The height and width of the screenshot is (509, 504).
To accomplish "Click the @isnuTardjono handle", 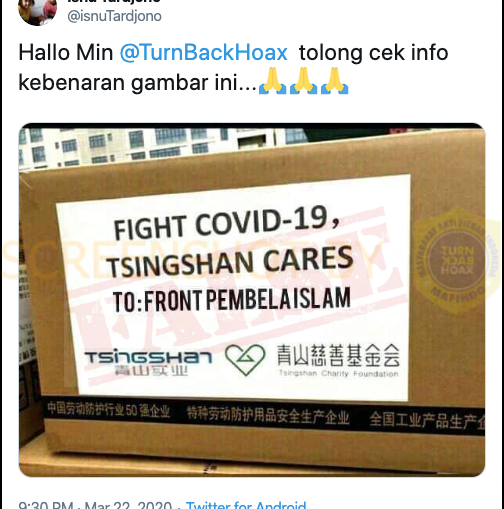I will (115, 16).
